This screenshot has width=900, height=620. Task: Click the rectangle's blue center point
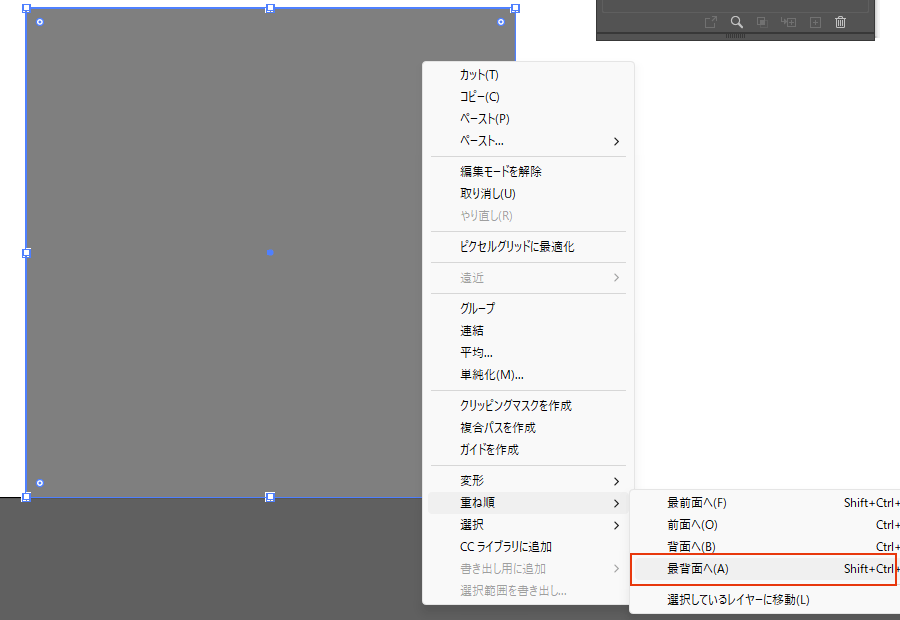[x=270, y=252]
